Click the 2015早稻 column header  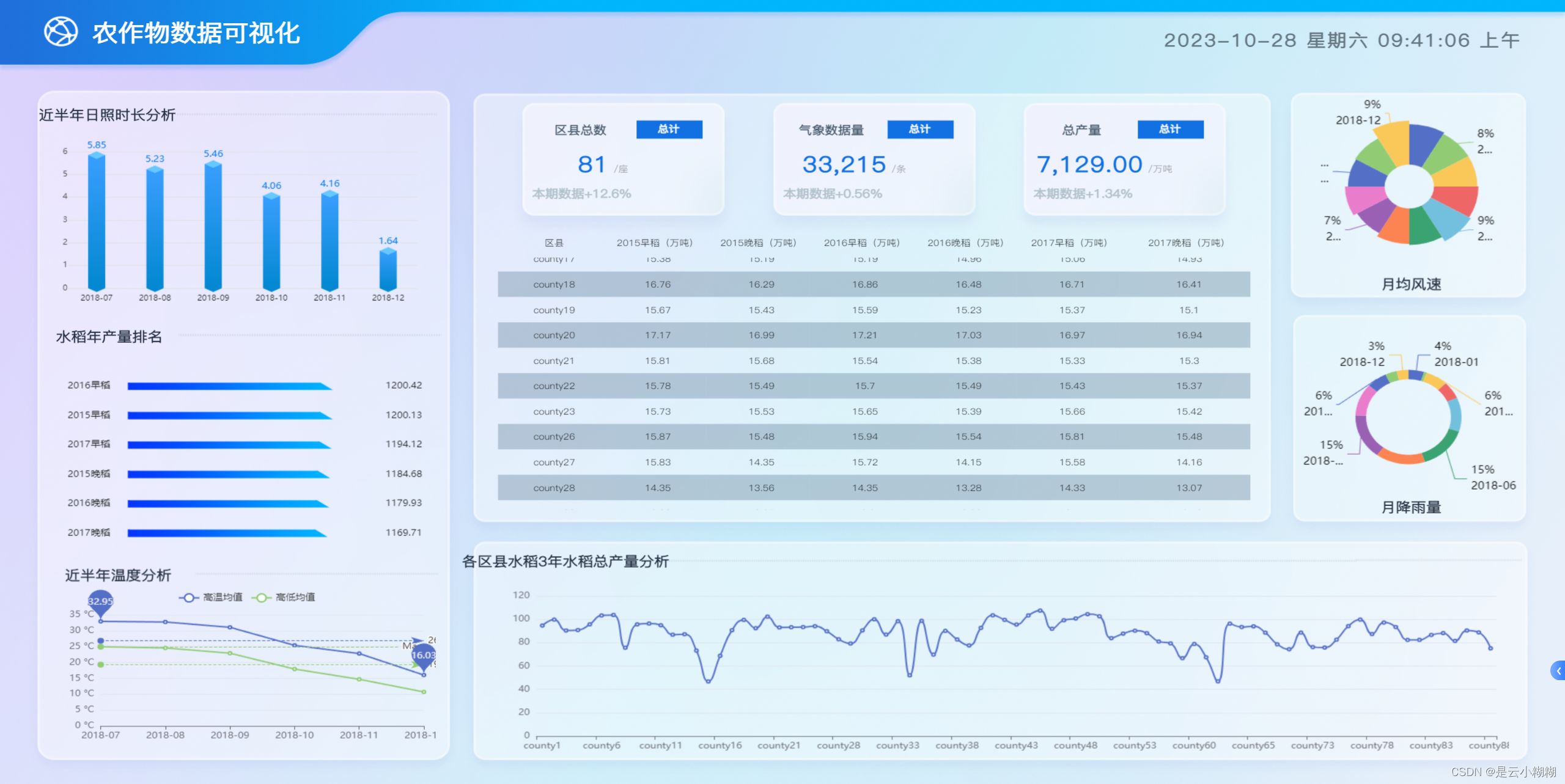(654, 243)
